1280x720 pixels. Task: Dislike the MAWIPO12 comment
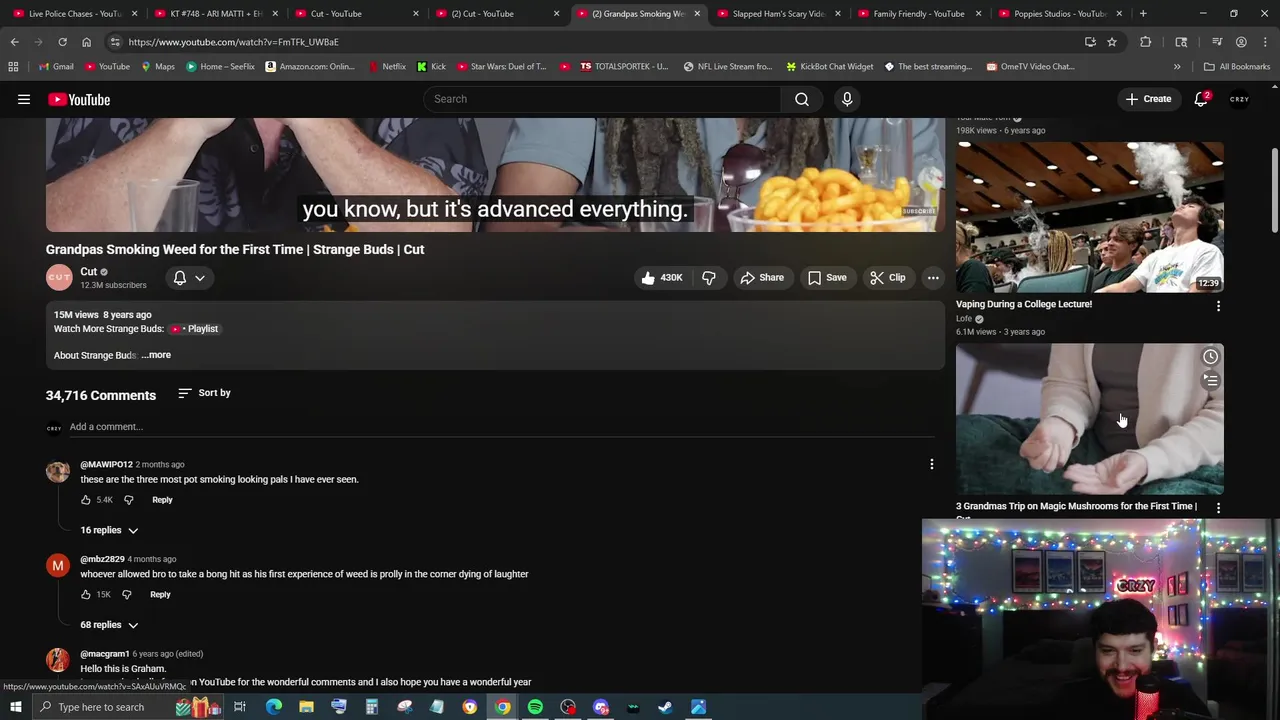tap(128, 500)
